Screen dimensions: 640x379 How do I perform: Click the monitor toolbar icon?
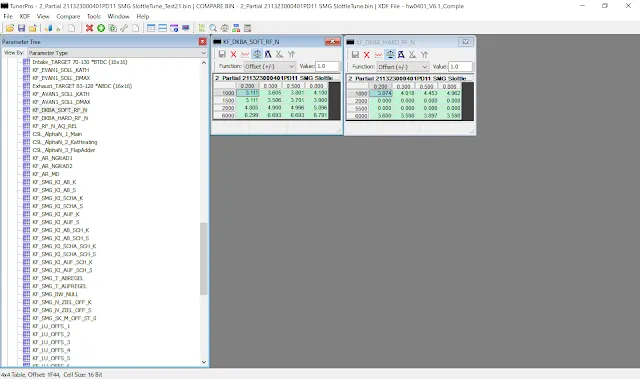[x=186, y=28]
